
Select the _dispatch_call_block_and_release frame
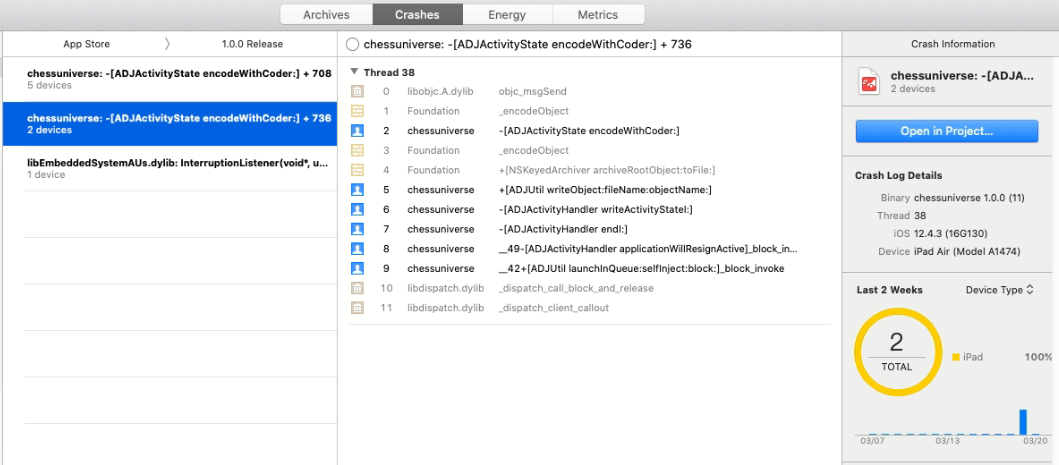[x=576, y=288]
